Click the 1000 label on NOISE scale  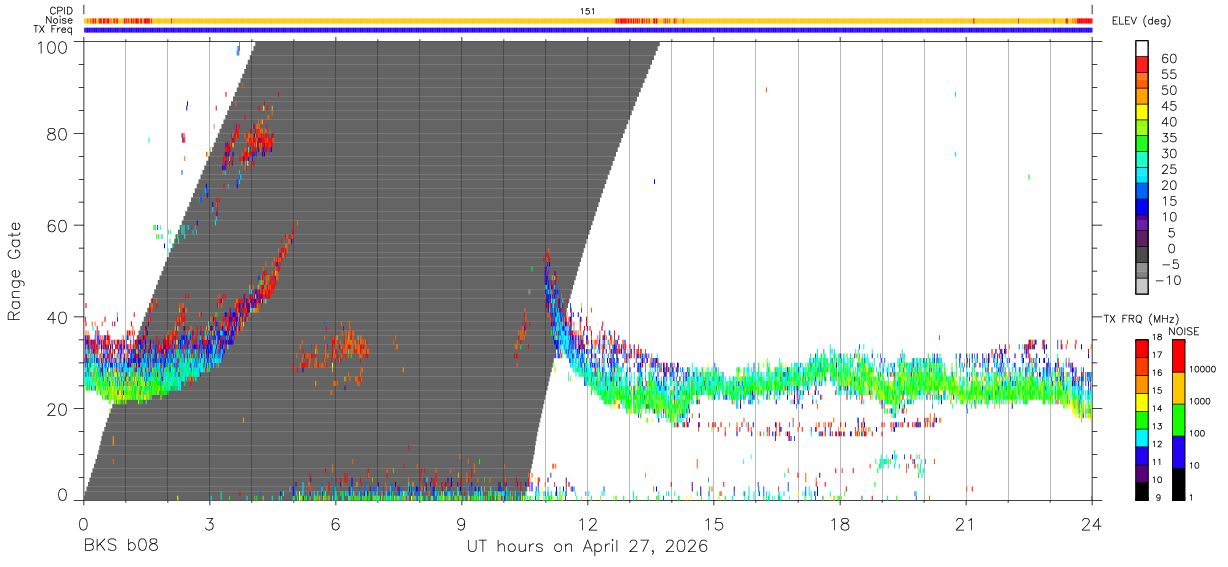(x=1199, y=402)
